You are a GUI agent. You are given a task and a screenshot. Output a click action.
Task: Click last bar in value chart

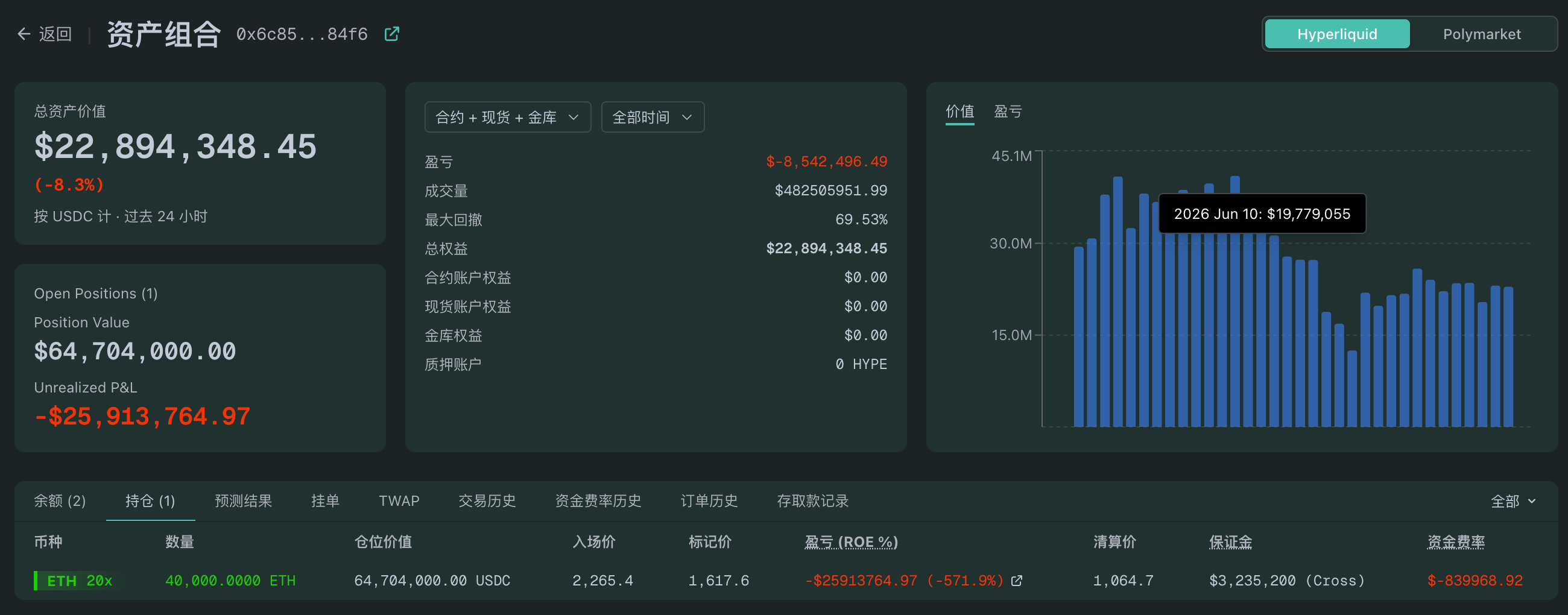pyautogui.click(x=1508, y=357)
